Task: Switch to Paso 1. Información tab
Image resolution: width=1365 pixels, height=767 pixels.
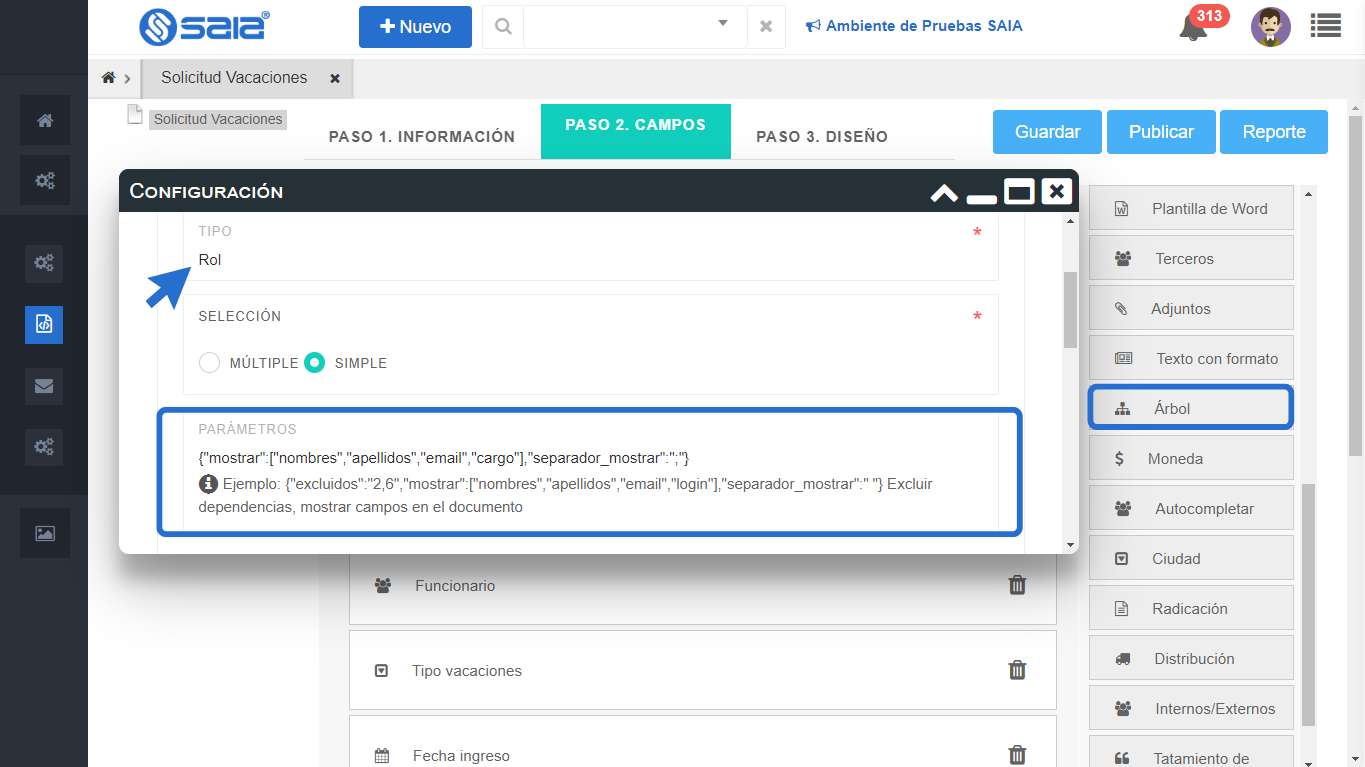Action: (421, 137)
